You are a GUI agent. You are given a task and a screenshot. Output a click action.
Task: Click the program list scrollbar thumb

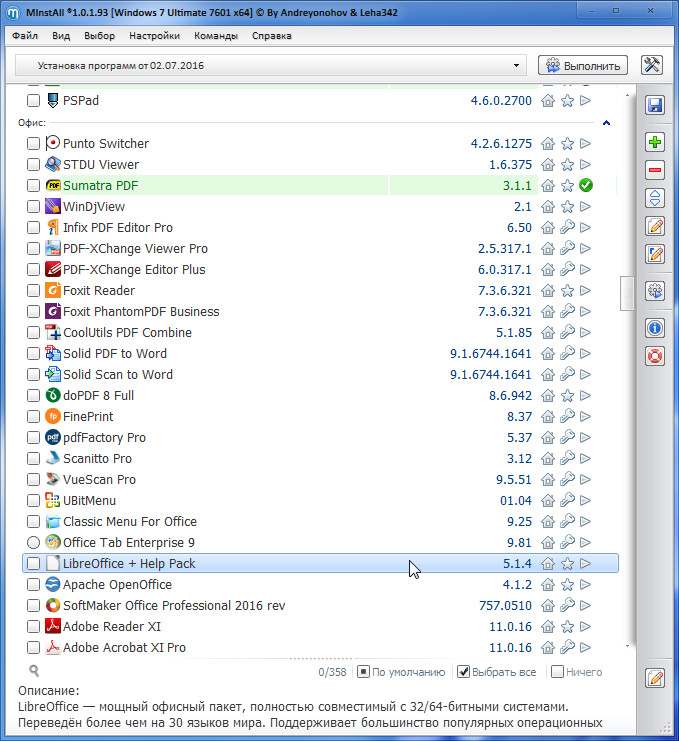pos(627,293)
